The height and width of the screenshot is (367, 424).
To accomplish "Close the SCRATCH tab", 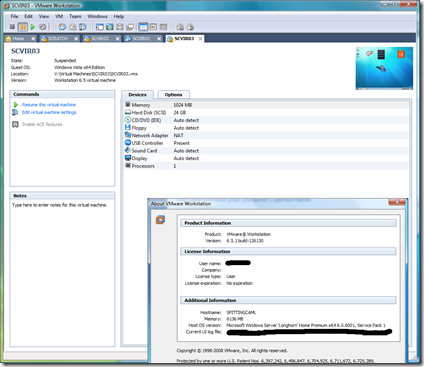I will [x=76, y=39].
